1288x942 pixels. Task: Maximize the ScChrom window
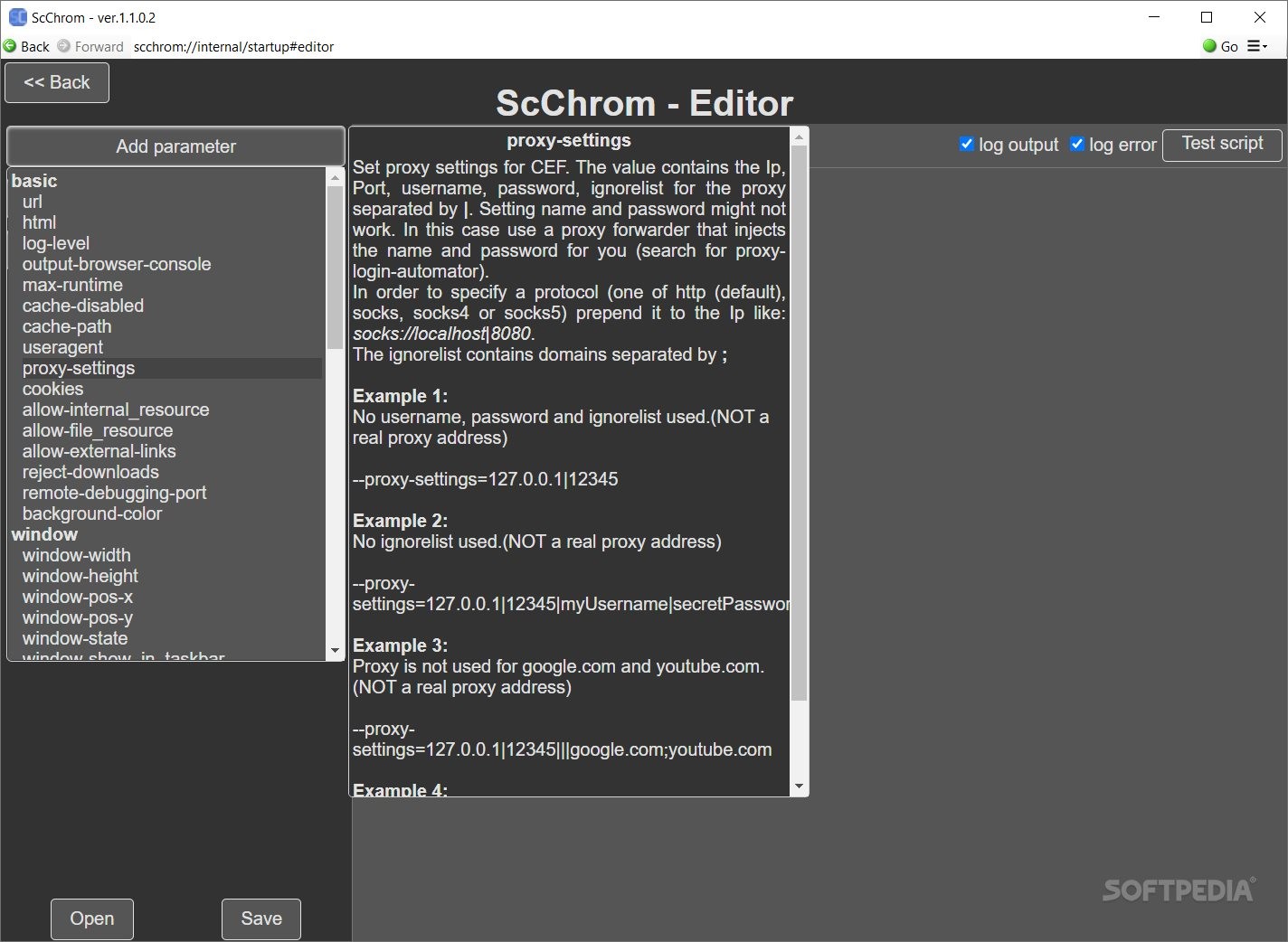[1207, 17]
